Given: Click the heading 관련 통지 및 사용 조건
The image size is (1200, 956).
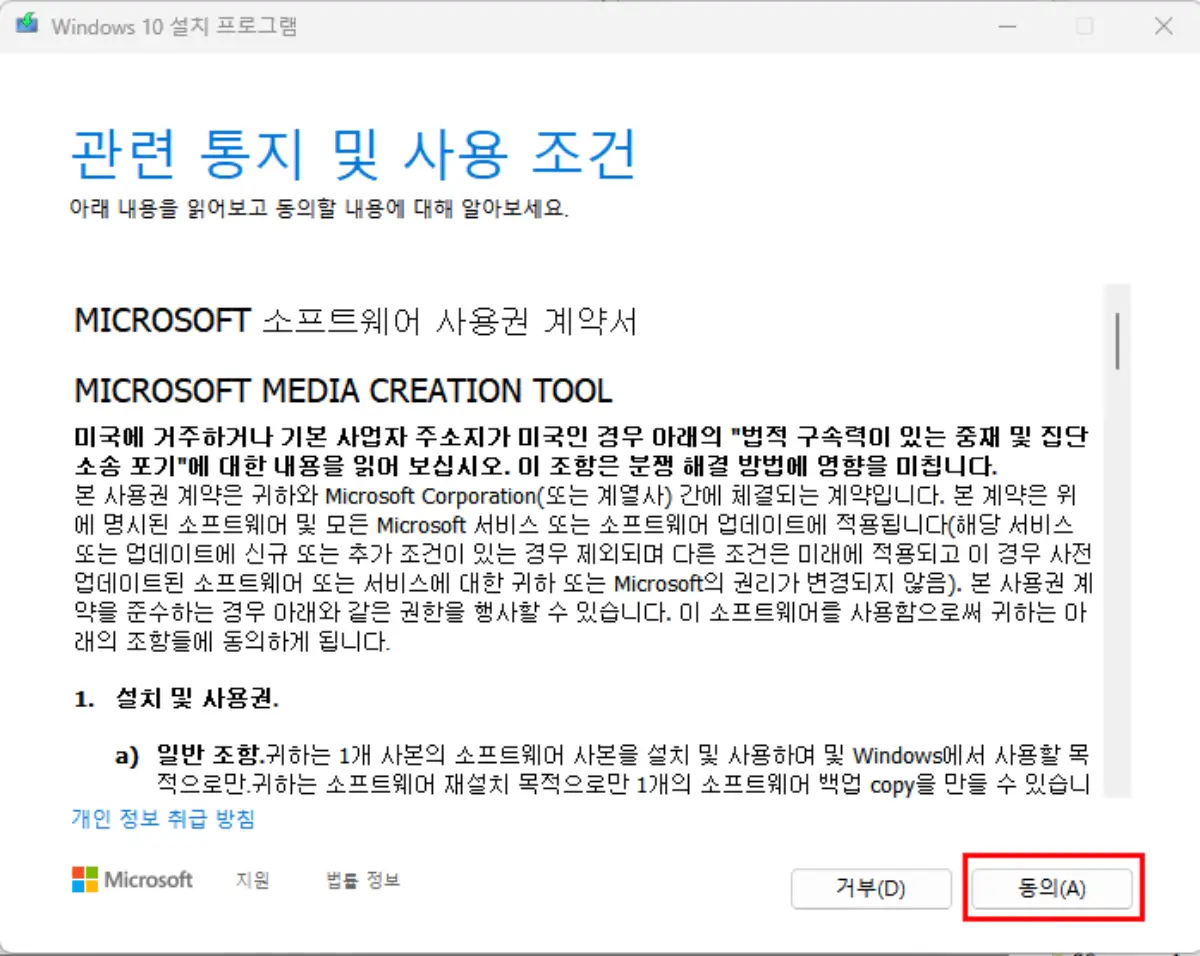Looking at the screenshot, I should click(x=354, y=155).
